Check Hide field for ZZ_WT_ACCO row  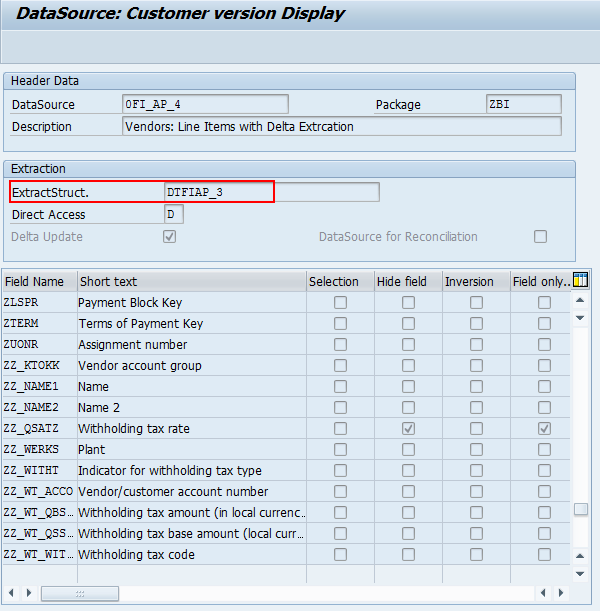(408, 492)
